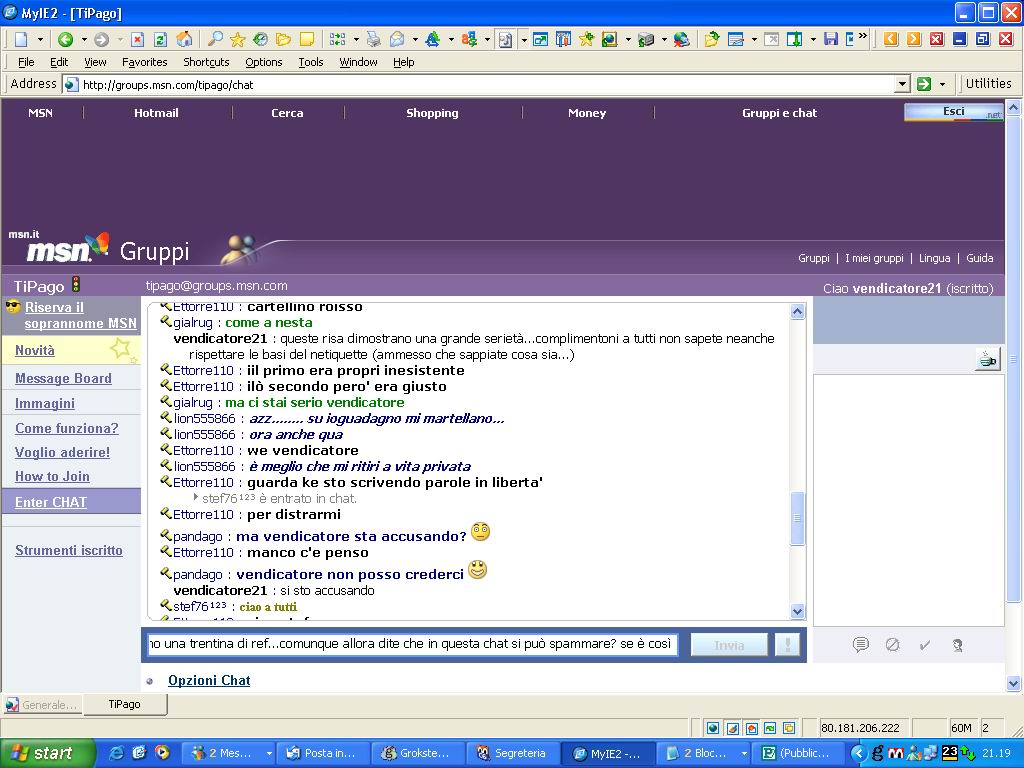Switch to the Generale browser tab
1024x768 pixels.
(41, 705)
